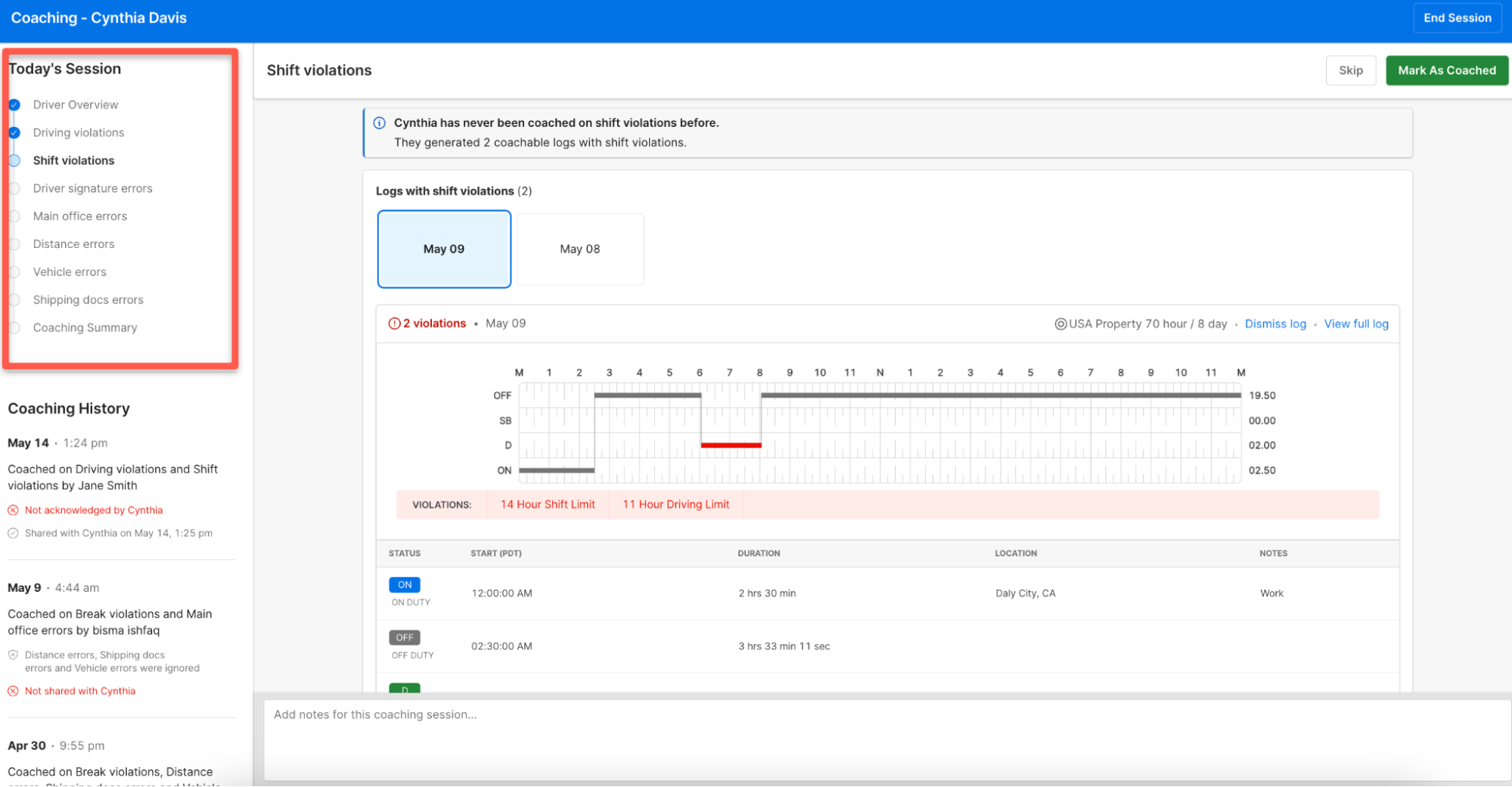1512x787 pixels.
Task: Select the May 09 log tab
Action: pyautogui.click(x=444, y=249)
